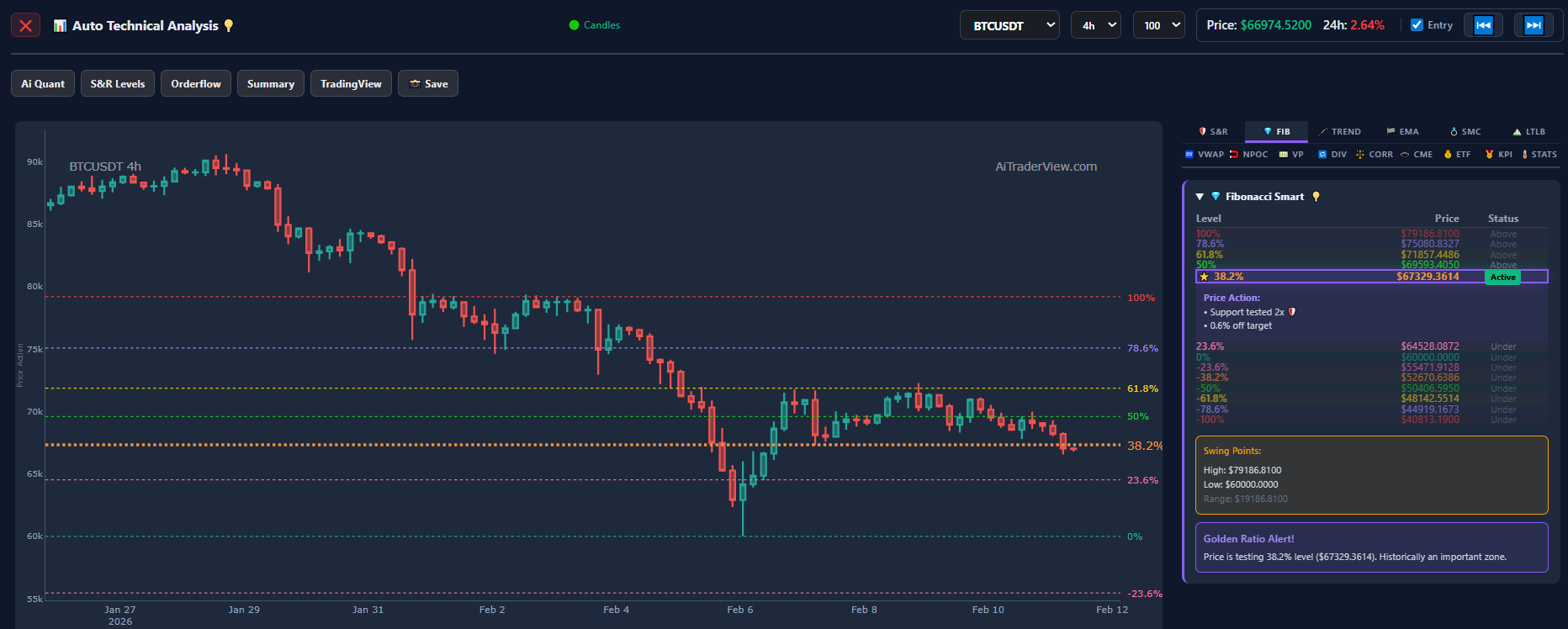Image resolution: width=1568 pixels, height=629 pixels.
Task: Open the NPOC magnet indicator
Action: 1248,155
